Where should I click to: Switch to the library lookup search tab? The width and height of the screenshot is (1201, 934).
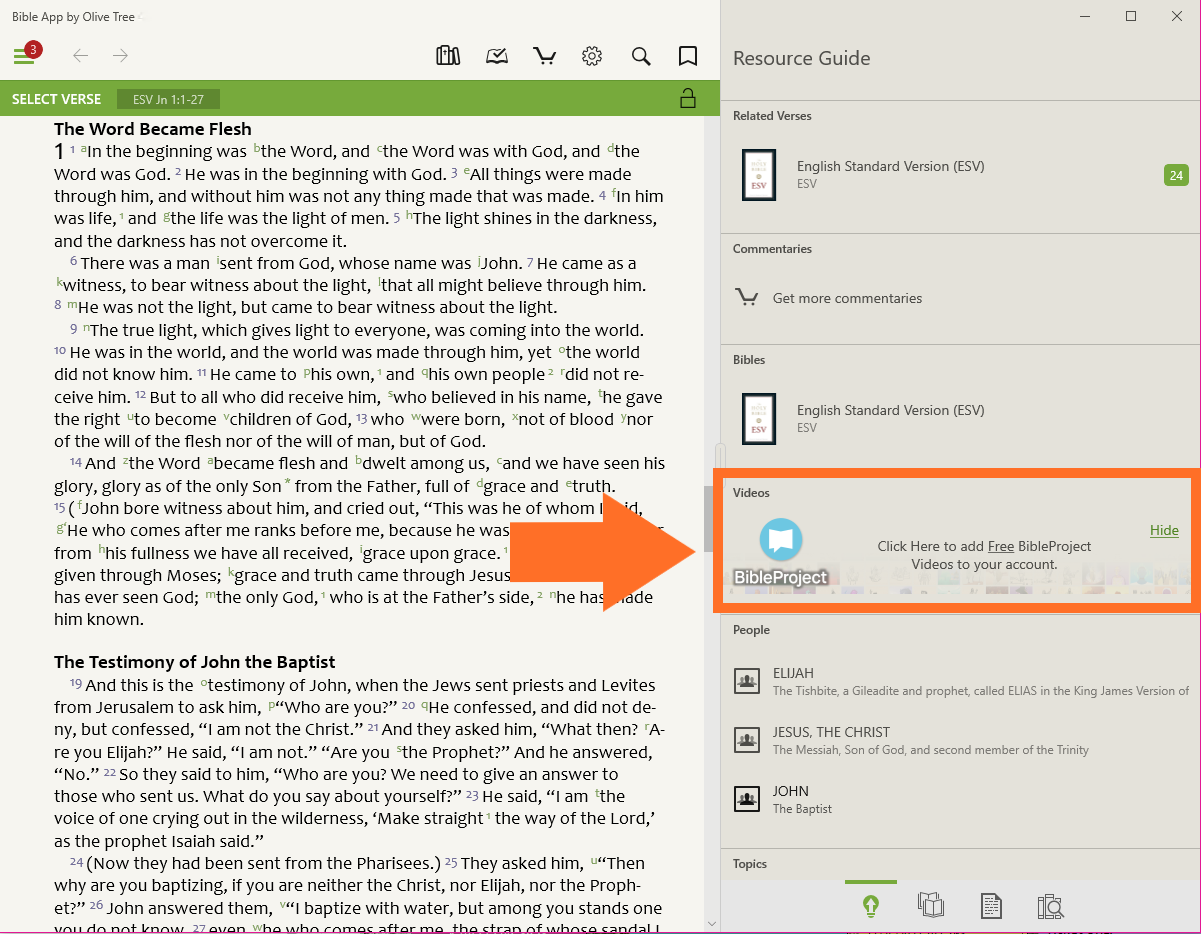pos(1050,906)
